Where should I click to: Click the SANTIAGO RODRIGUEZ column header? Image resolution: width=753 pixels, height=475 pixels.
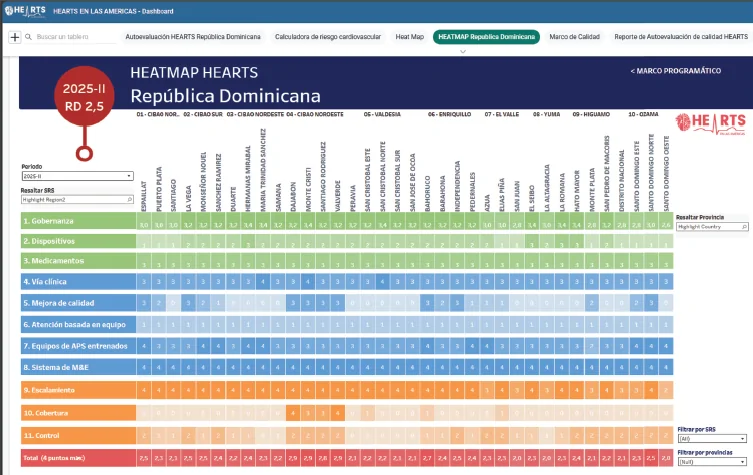click(x=323, y=177)
